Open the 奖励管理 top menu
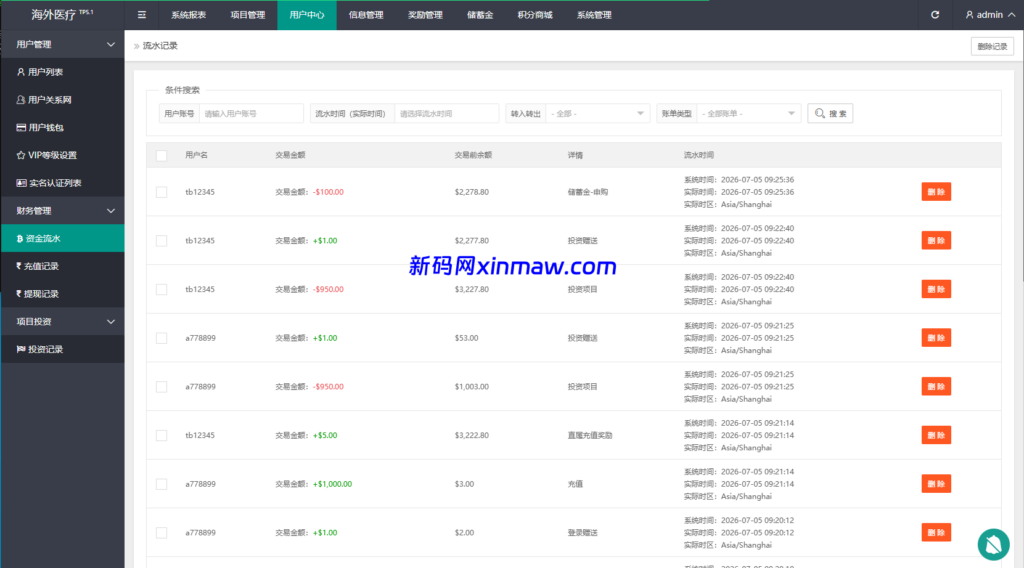Viewport: 1024px width, 568px height. [x=425, y=15]
